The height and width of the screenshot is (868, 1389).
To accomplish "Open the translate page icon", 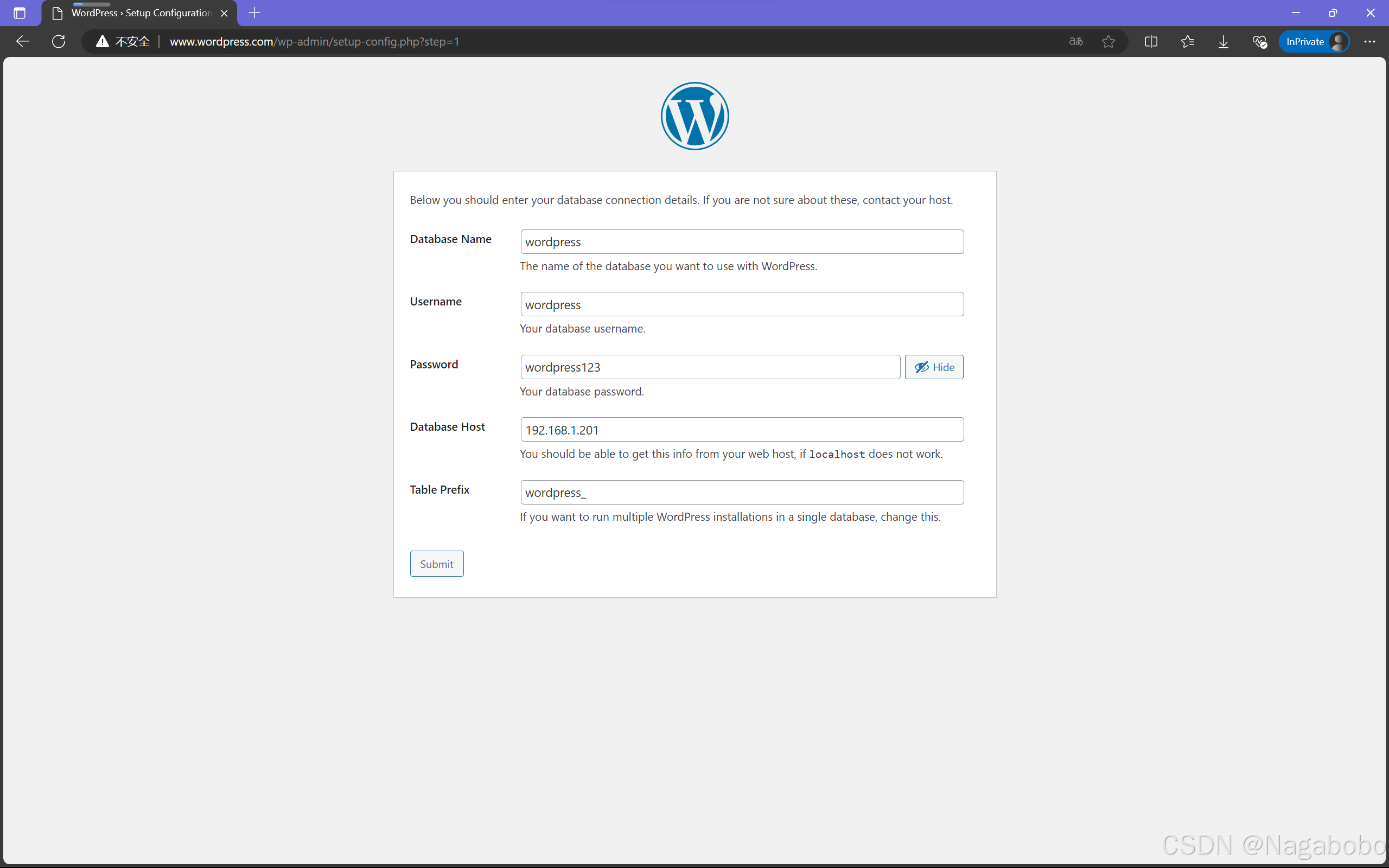I will coord(1075,41).
